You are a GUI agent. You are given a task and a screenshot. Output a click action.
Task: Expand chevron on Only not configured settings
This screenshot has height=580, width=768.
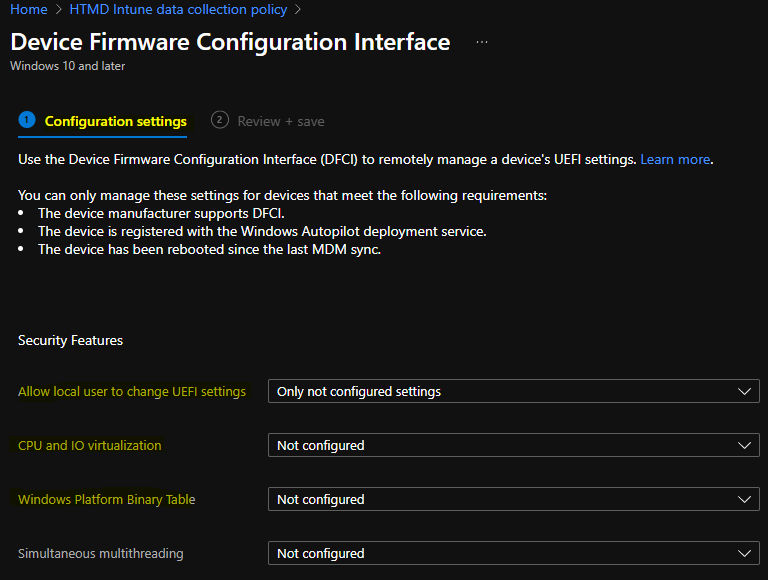pos(744,391)
